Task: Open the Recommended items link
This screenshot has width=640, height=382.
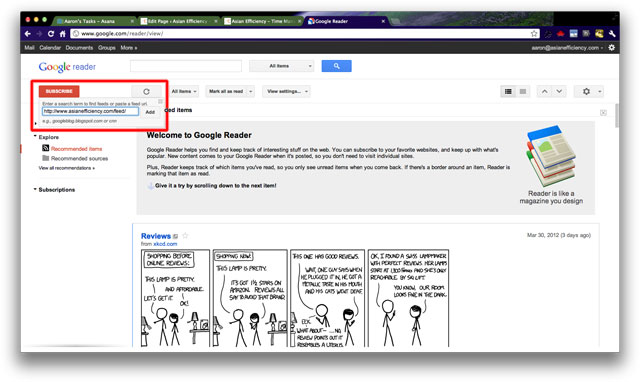Action: point(76,149)
